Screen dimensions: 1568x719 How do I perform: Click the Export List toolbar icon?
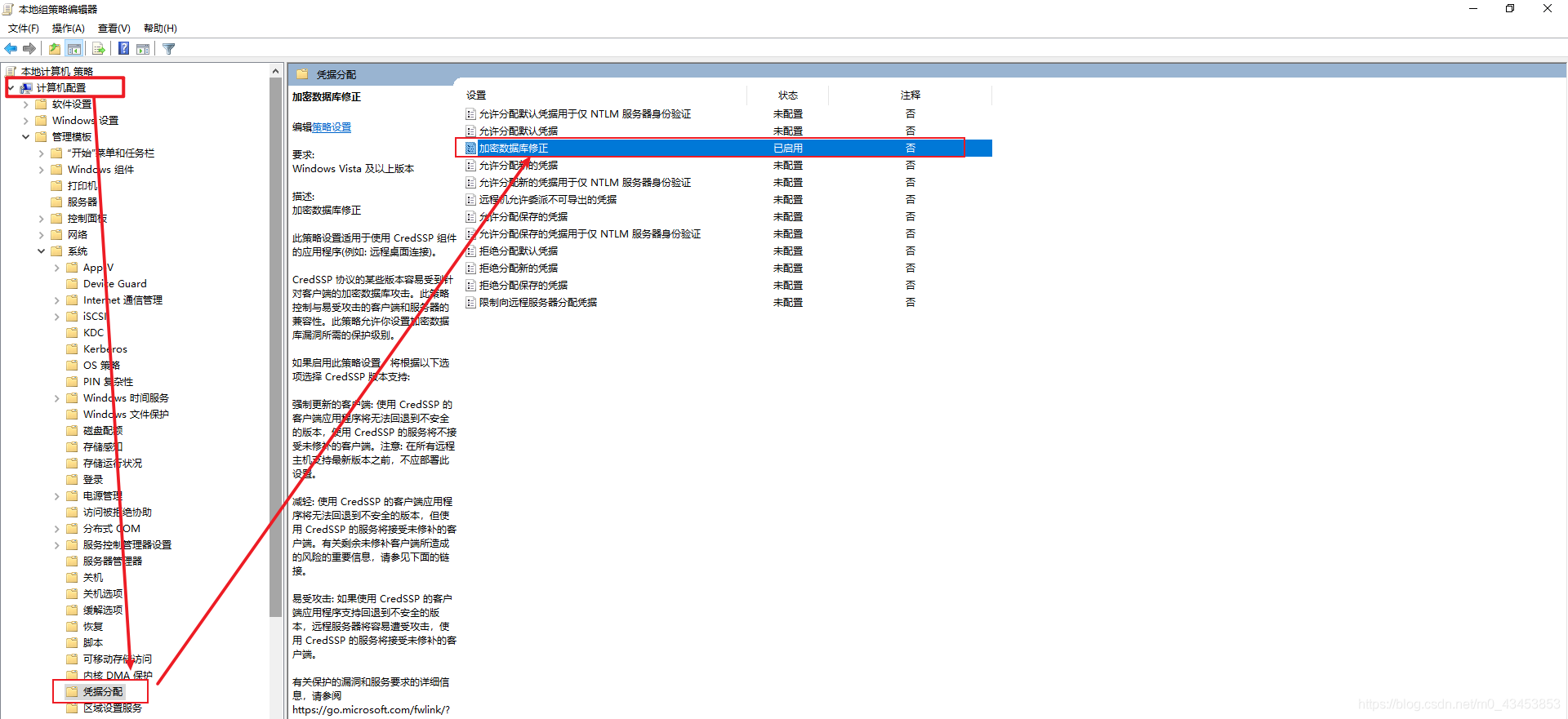[x=98, y=49]
